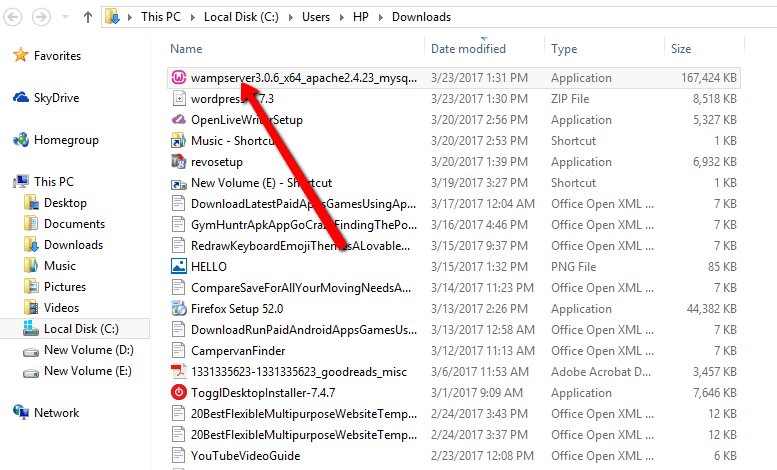Select 'Downloads' in address breadcrumb
This screenshot has width=777, height=470.
(422, 17)
